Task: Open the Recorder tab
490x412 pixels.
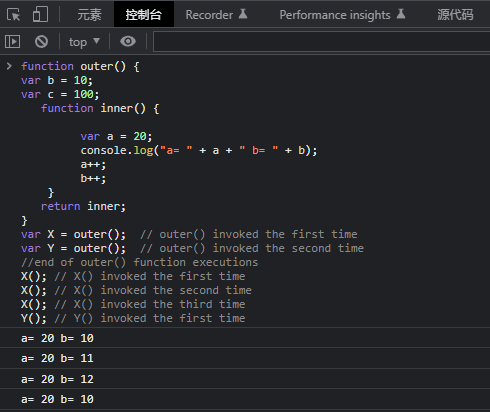Action: (x=216, y=15)
